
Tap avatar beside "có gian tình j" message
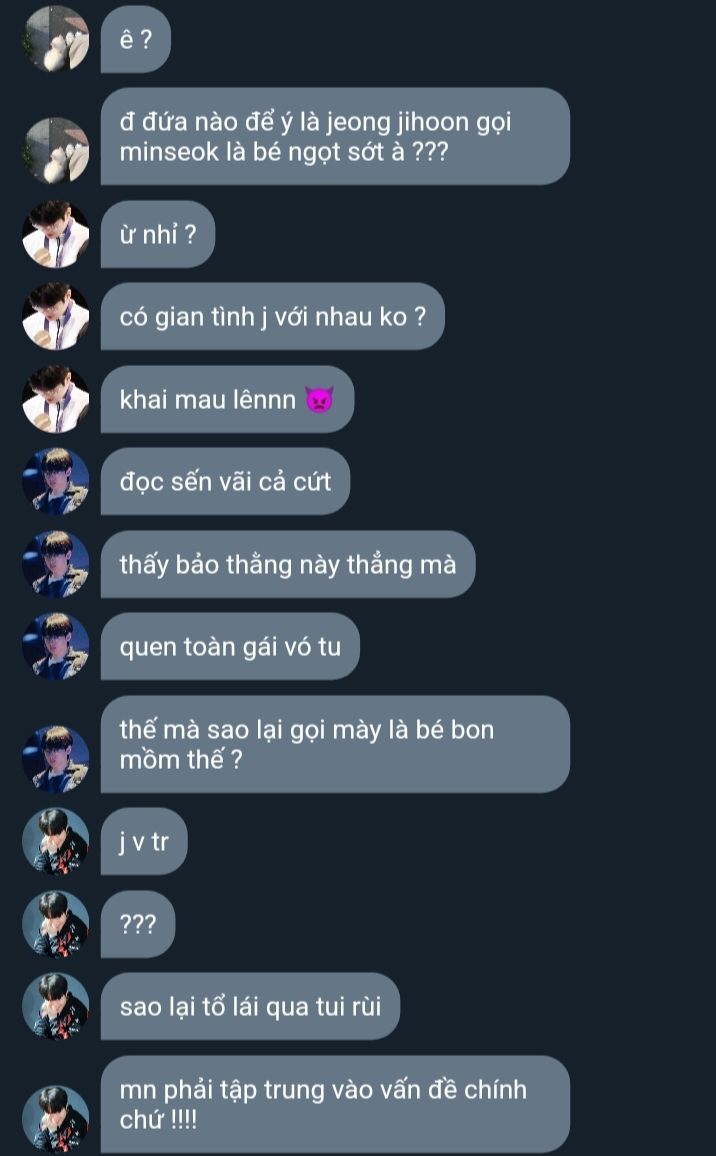coord(56,316)
